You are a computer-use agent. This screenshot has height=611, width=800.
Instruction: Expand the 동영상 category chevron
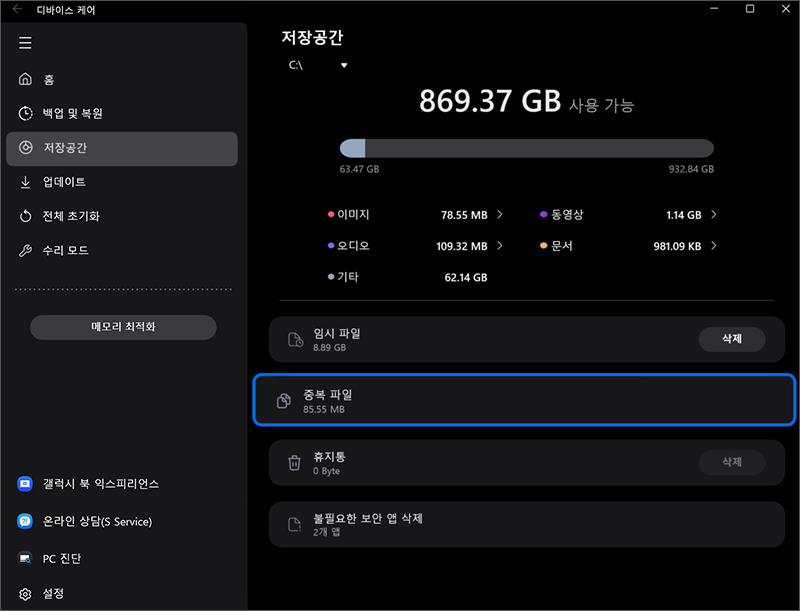pos(714,215)
